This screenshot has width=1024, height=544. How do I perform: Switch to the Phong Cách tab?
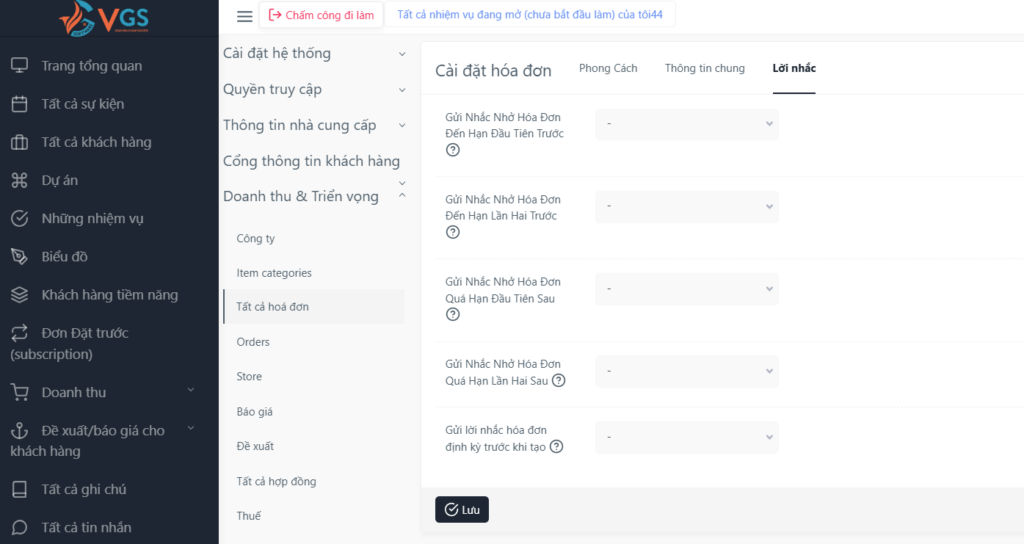click(608, 68)
